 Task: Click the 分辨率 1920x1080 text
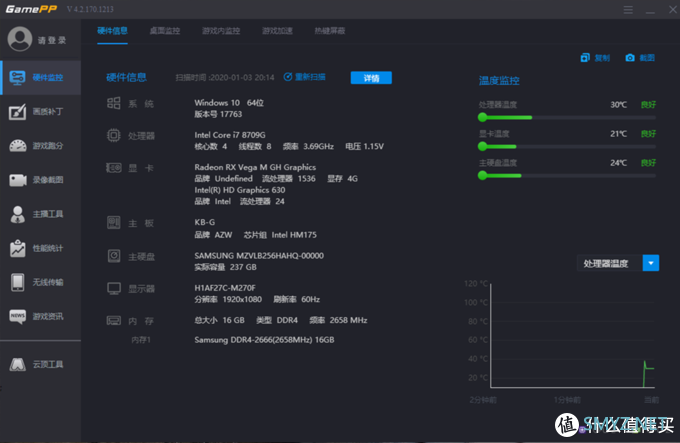coord(228,299)
